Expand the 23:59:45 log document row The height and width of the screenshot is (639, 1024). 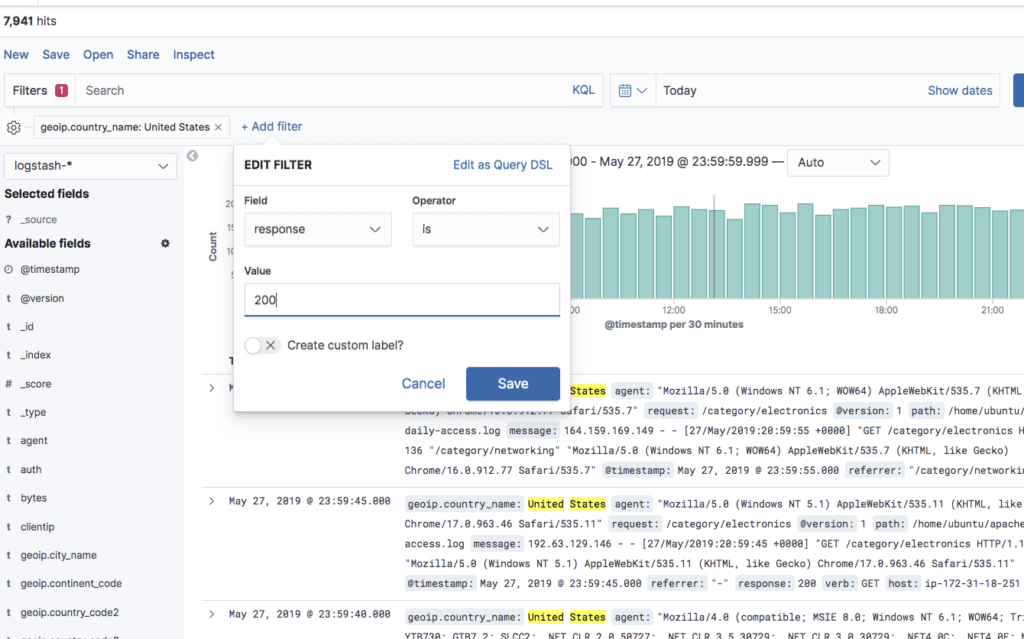212,501
